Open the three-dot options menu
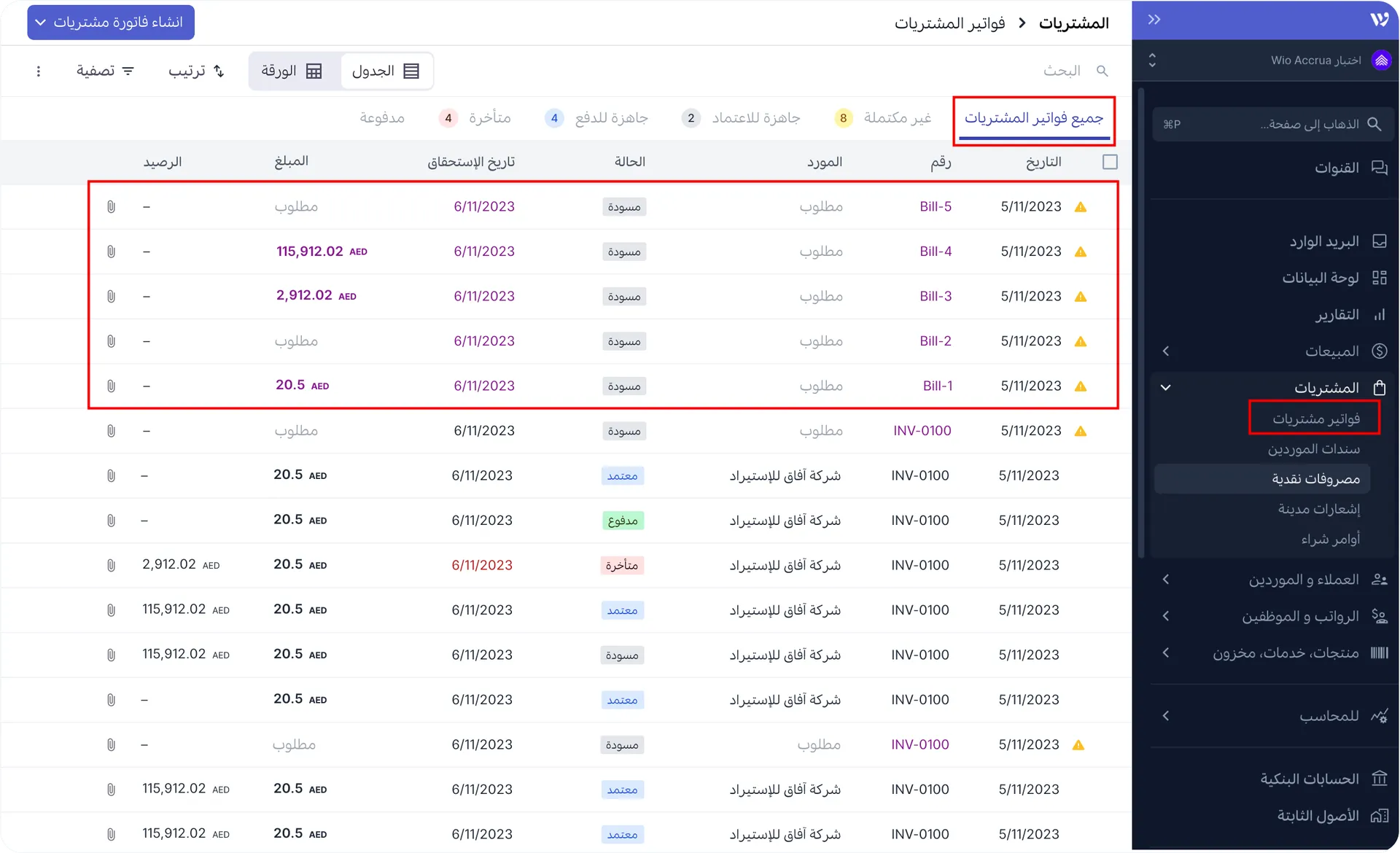The height and width of the screenshot is (853, 1400). click(x=39, y=71)
